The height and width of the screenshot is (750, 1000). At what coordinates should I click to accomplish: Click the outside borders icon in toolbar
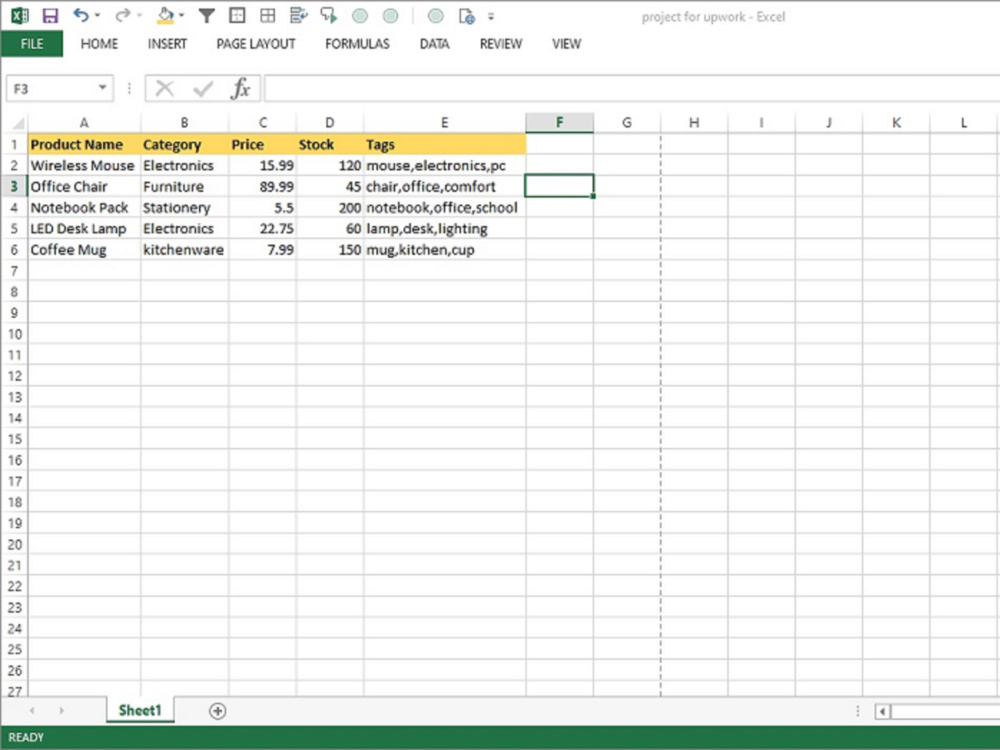(237, 16)
